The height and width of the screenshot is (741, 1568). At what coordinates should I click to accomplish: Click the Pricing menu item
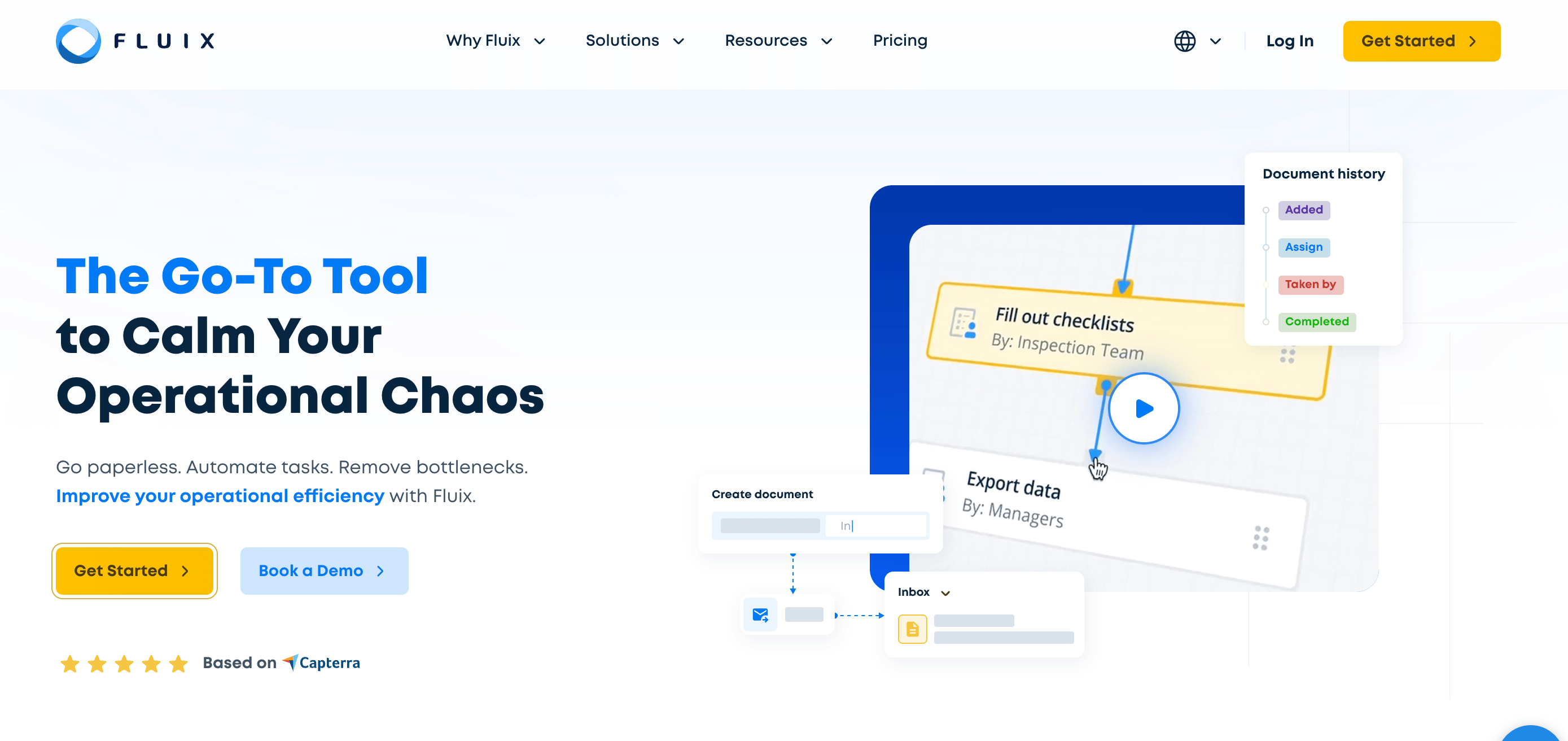tap(900, 40)
